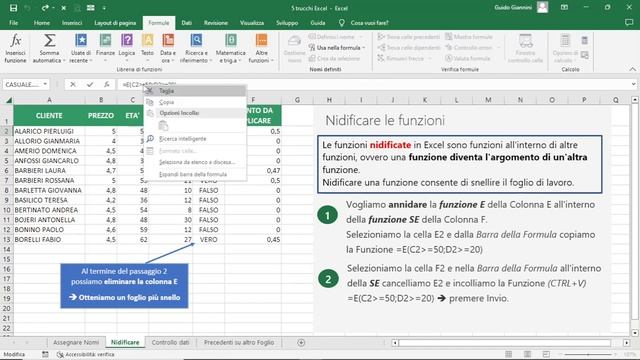
Task: Open the Usate di recente functions
Action: [81, 49]
